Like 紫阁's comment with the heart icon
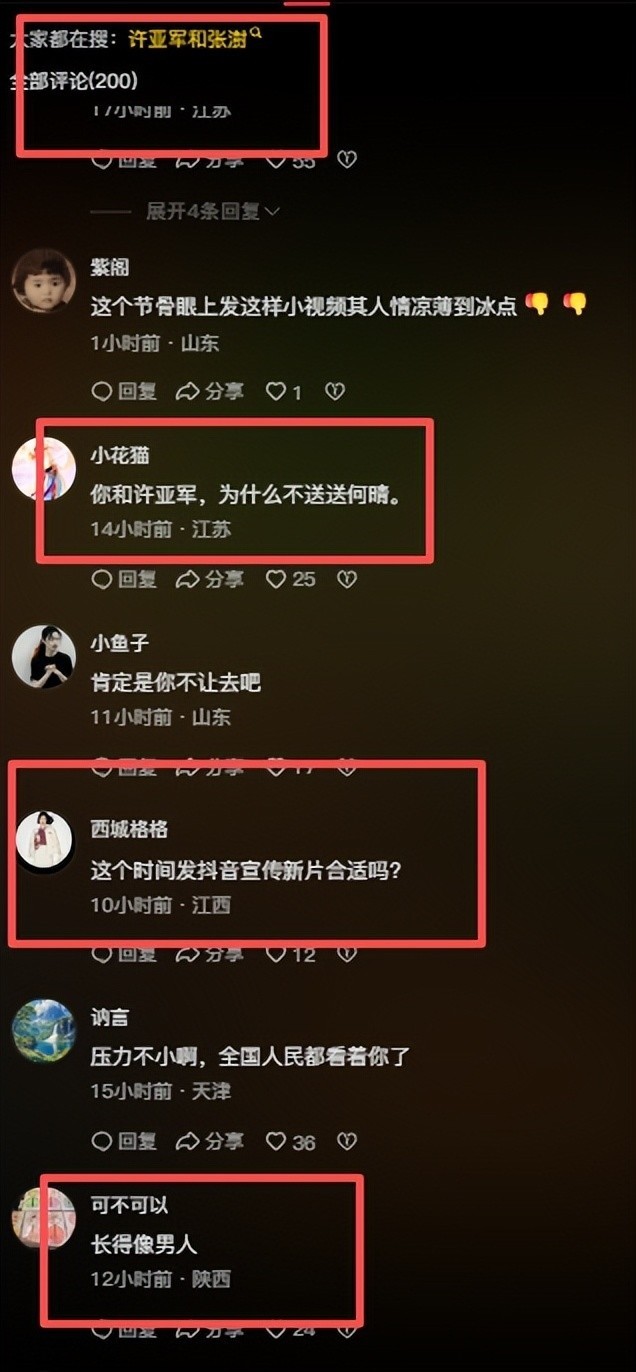 283,392
